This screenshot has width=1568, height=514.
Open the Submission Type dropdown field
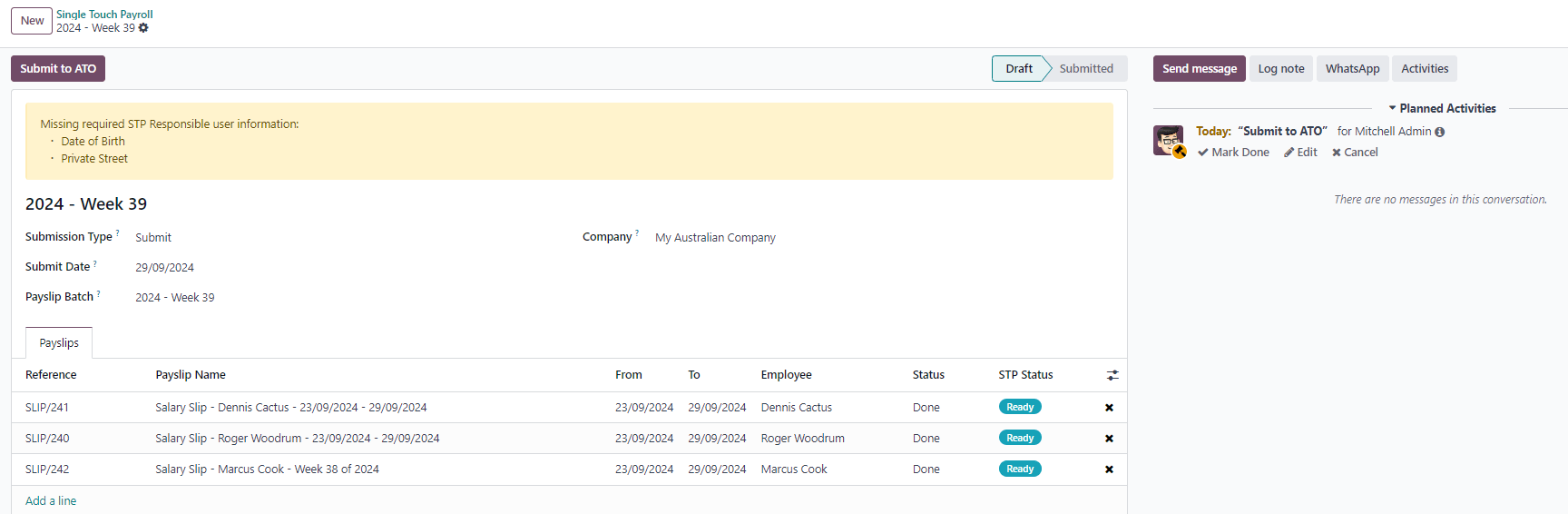click(x=345, y=238)
